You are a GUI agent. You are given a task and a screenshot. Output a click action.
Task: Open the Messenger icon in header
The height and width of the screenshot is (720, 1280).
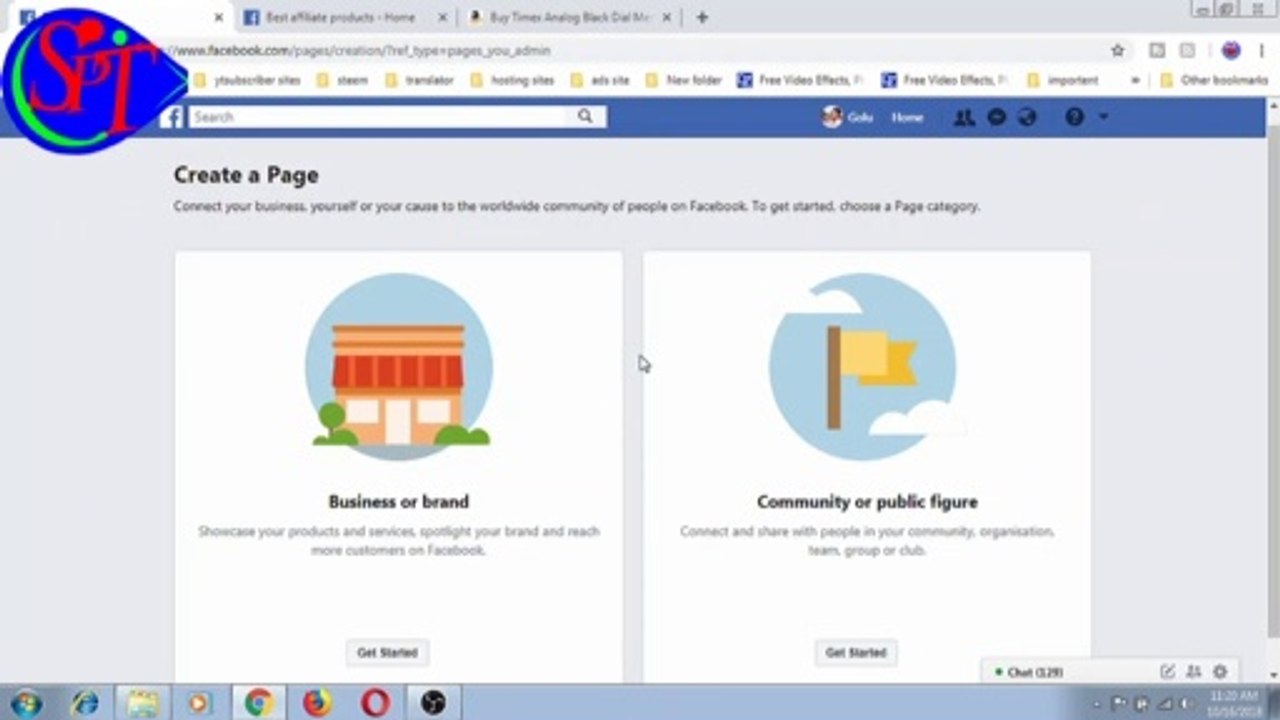pyautogui.click(x=996, y=117)
